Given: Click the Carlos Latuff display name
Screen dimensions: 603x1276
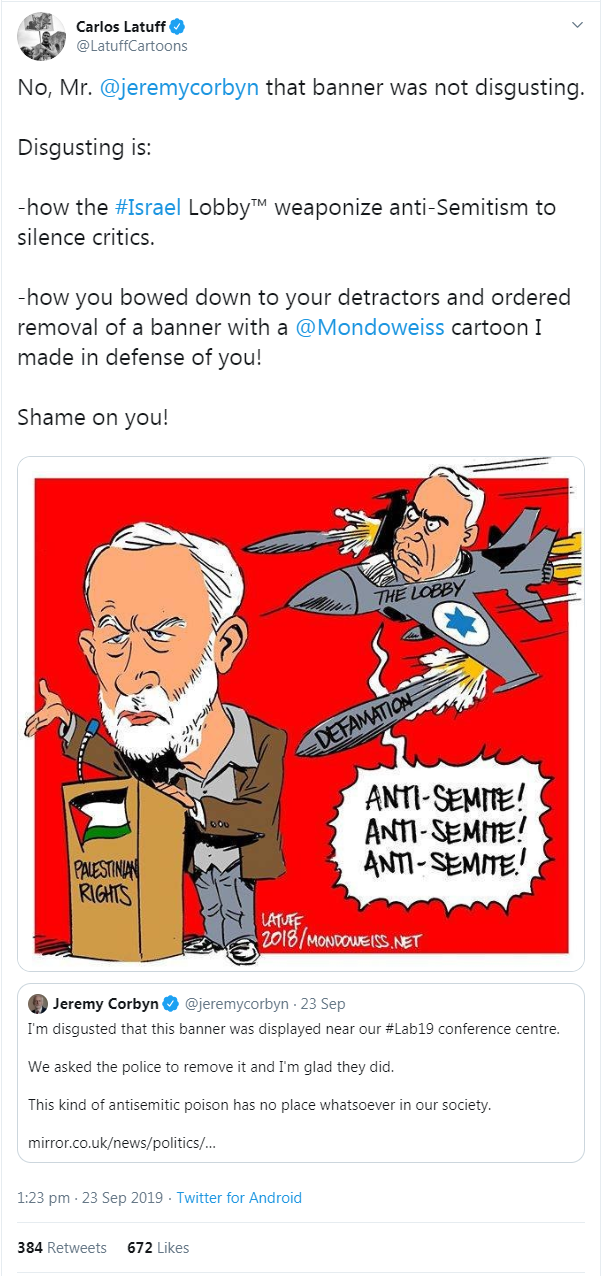Looking at the screenshot, I should coord(121,26).
